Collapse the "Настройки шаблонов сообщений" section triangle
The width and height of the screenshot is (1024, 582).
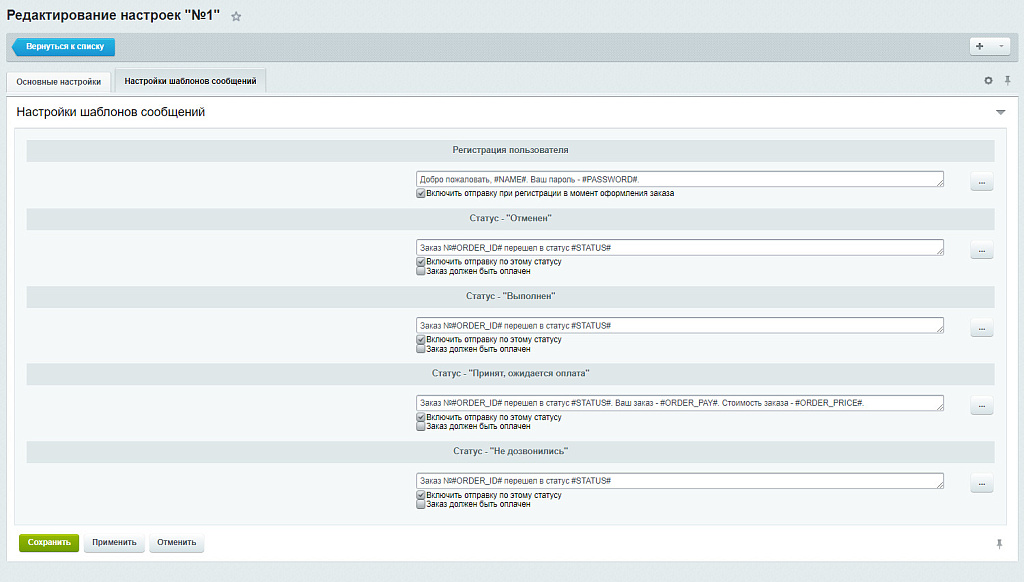(x=1000, y=113)
